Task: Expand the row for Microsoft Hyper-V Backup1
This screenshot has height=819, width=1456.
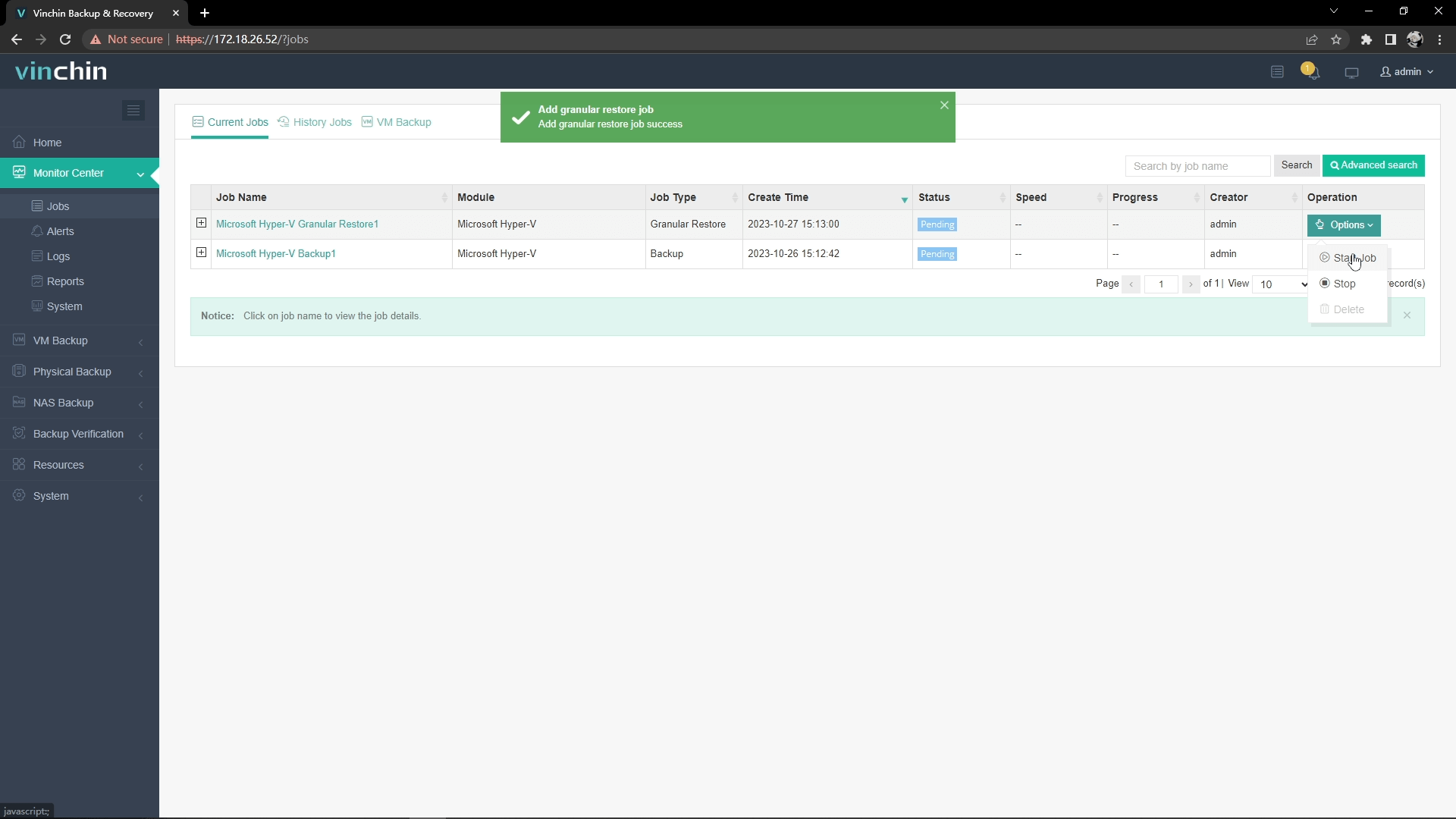Action: pyautogui.click(x=200, y=253)
